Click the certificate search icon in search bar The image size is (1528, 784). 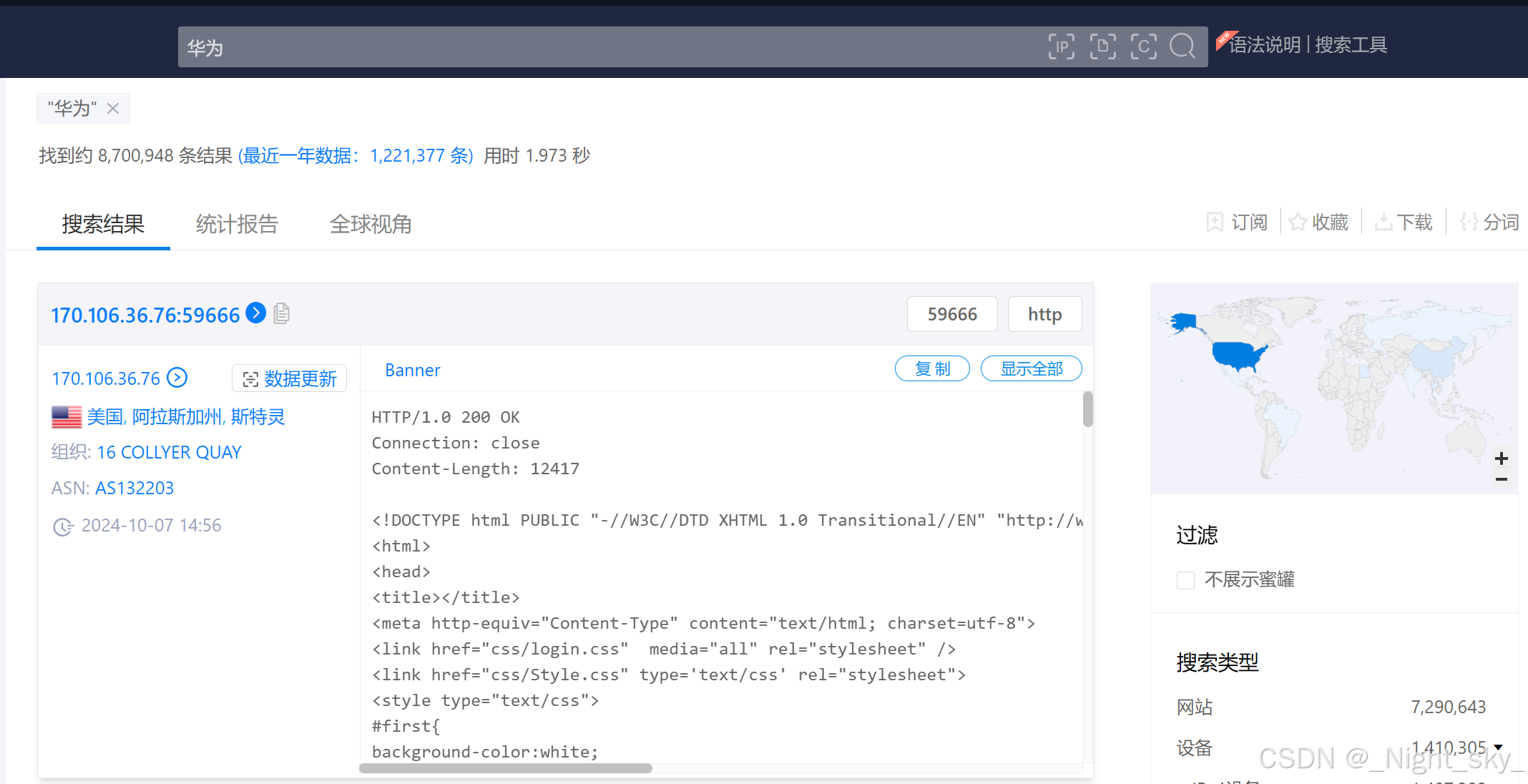click(1143, 46)
